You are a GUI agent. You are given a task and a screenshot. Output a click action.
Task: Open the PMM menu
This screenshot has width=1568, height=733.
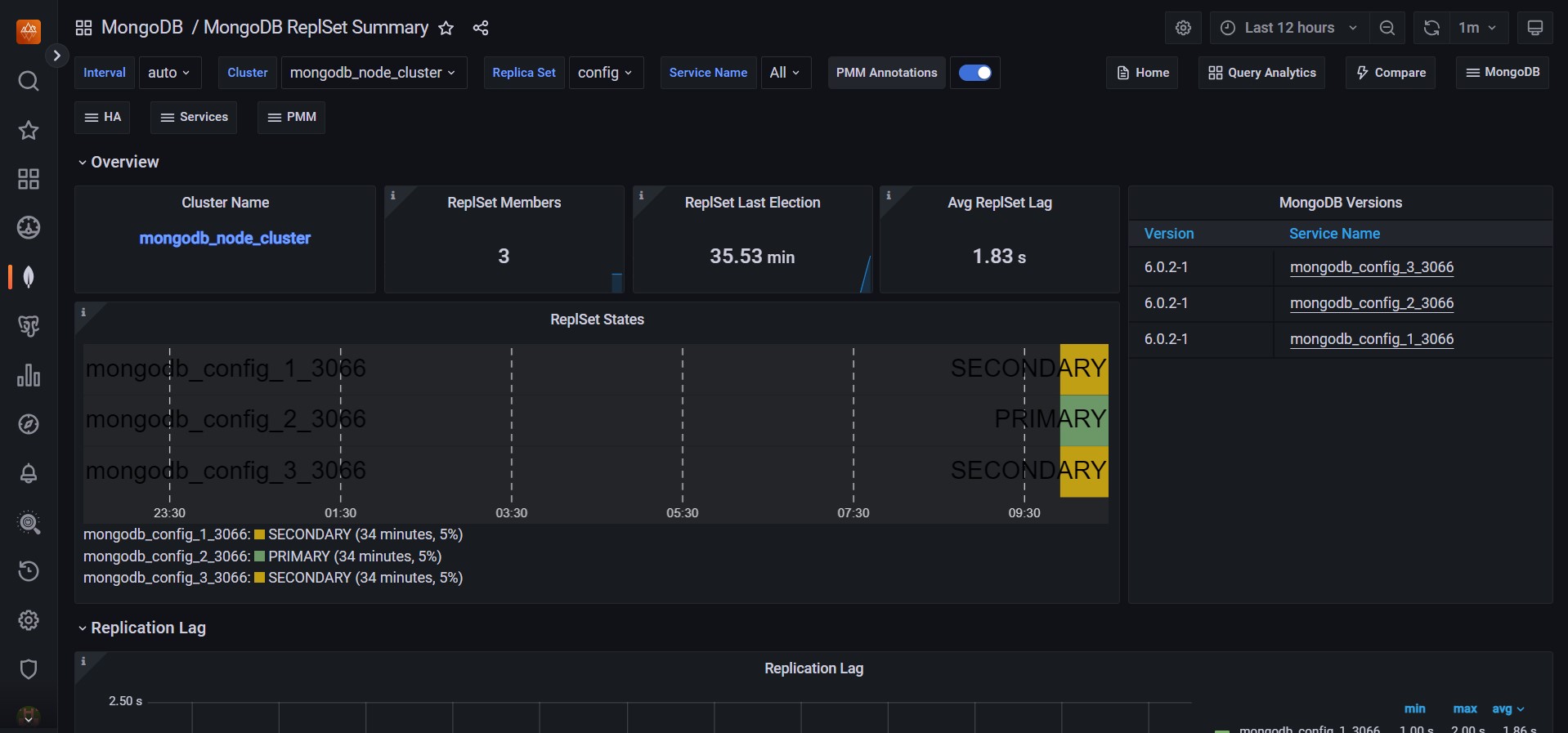[291, 117]
